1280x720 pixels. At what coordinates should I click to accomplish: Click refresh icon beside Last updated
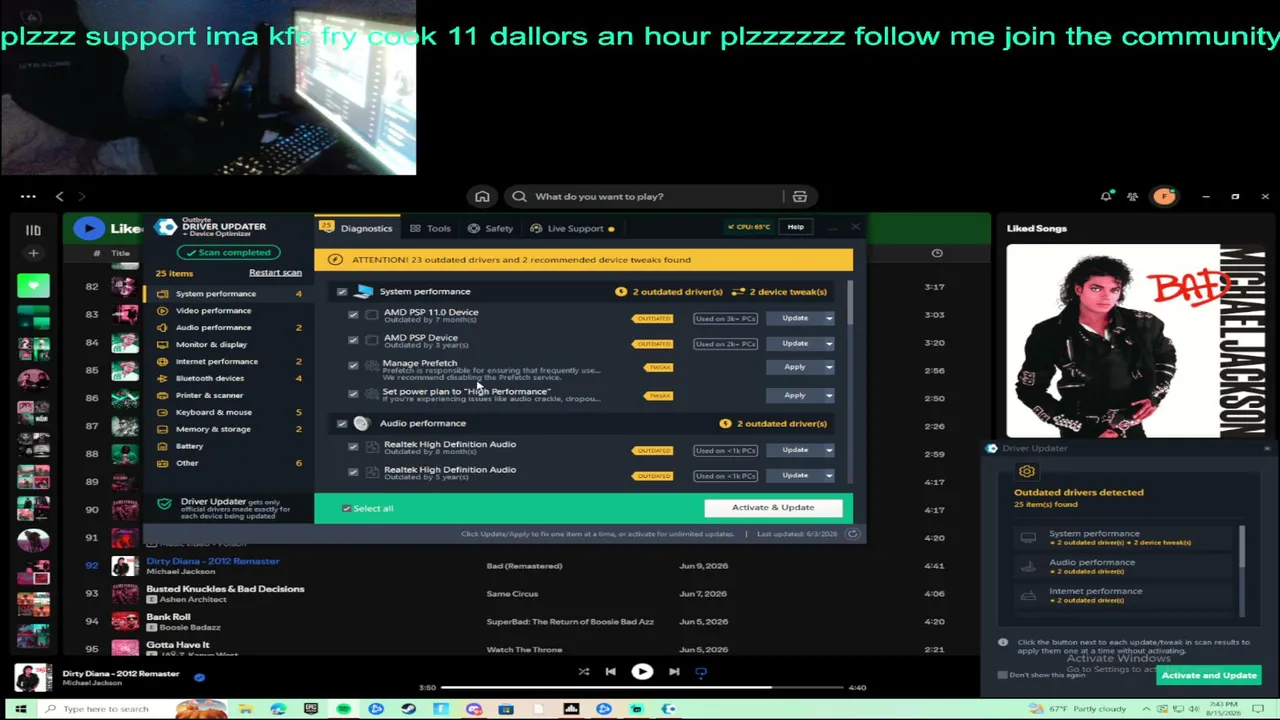852,534
